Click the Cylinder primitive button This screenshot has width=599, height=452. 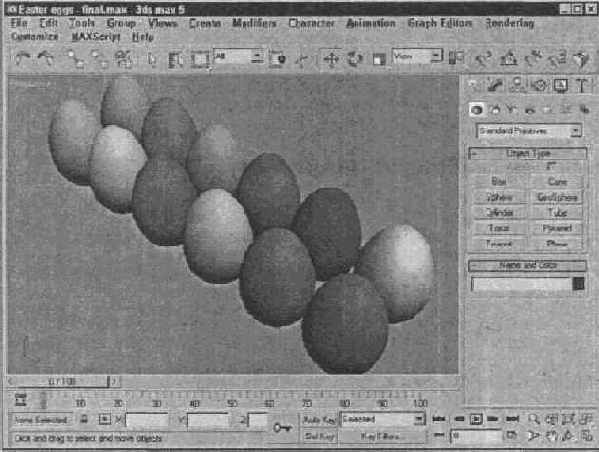(x=499, y=212)
